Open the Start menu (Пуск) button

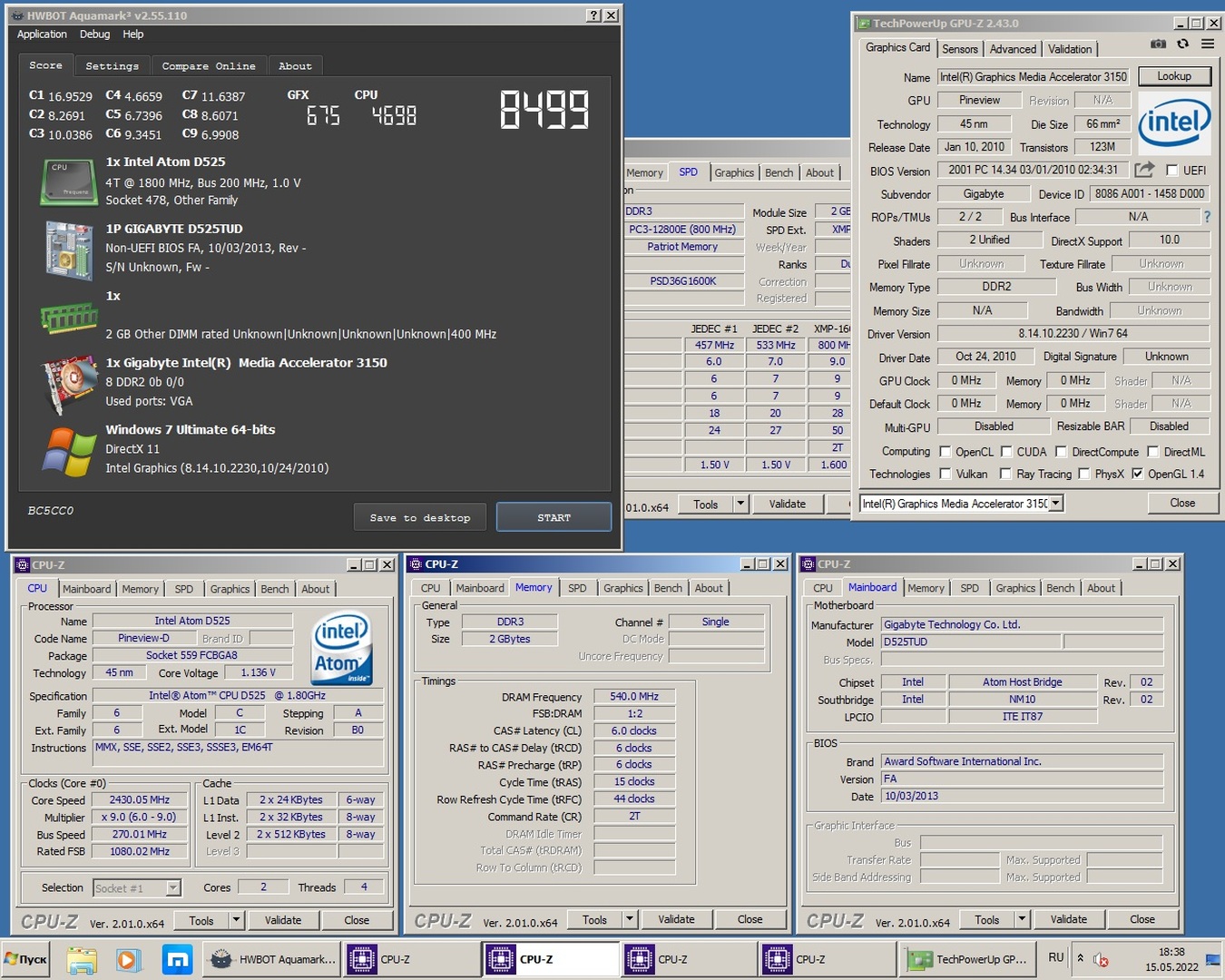(x=25, y=959)
